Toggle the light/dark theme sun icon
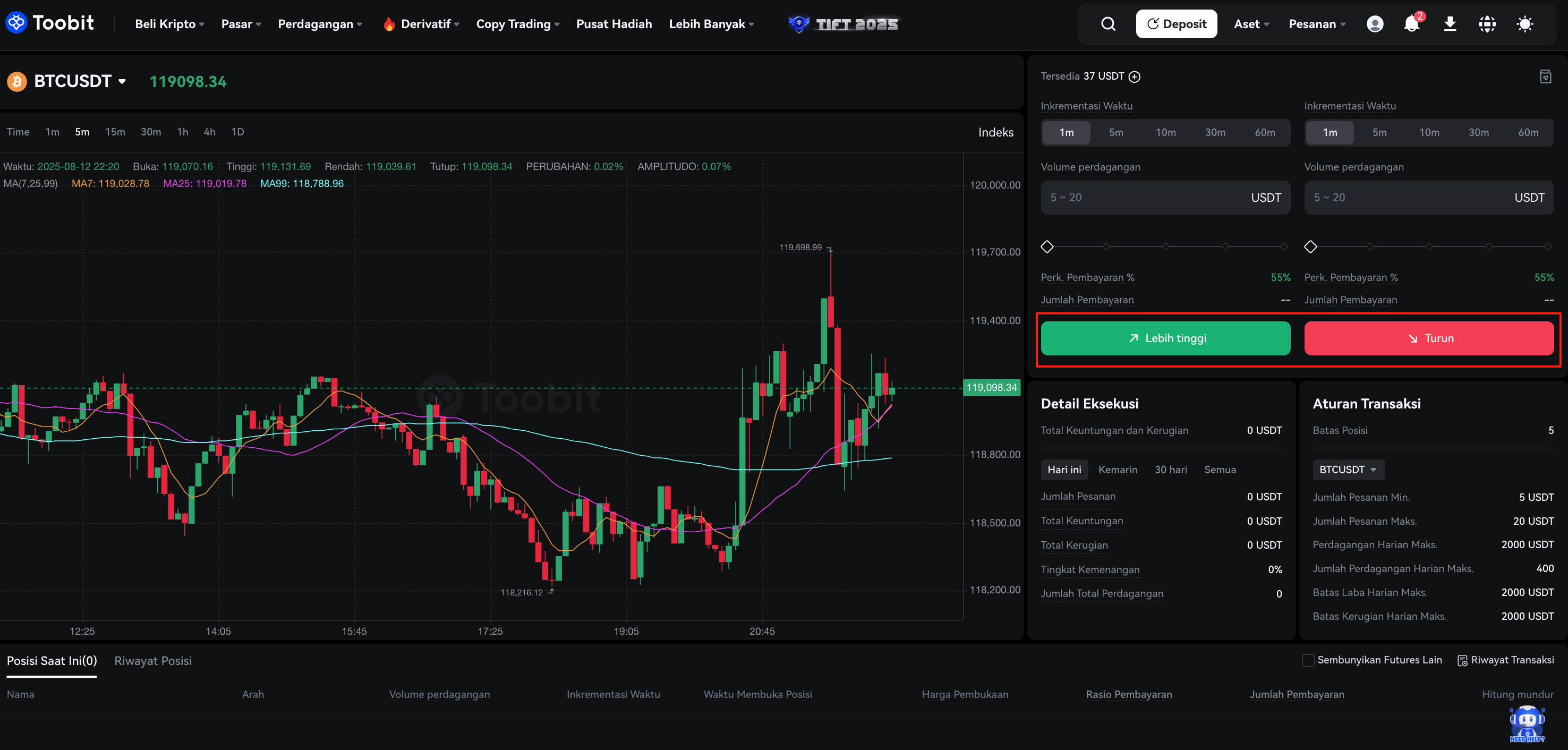Viewport: 1568px width, 750px height. pyautogui.click(x=1525, y=24)
